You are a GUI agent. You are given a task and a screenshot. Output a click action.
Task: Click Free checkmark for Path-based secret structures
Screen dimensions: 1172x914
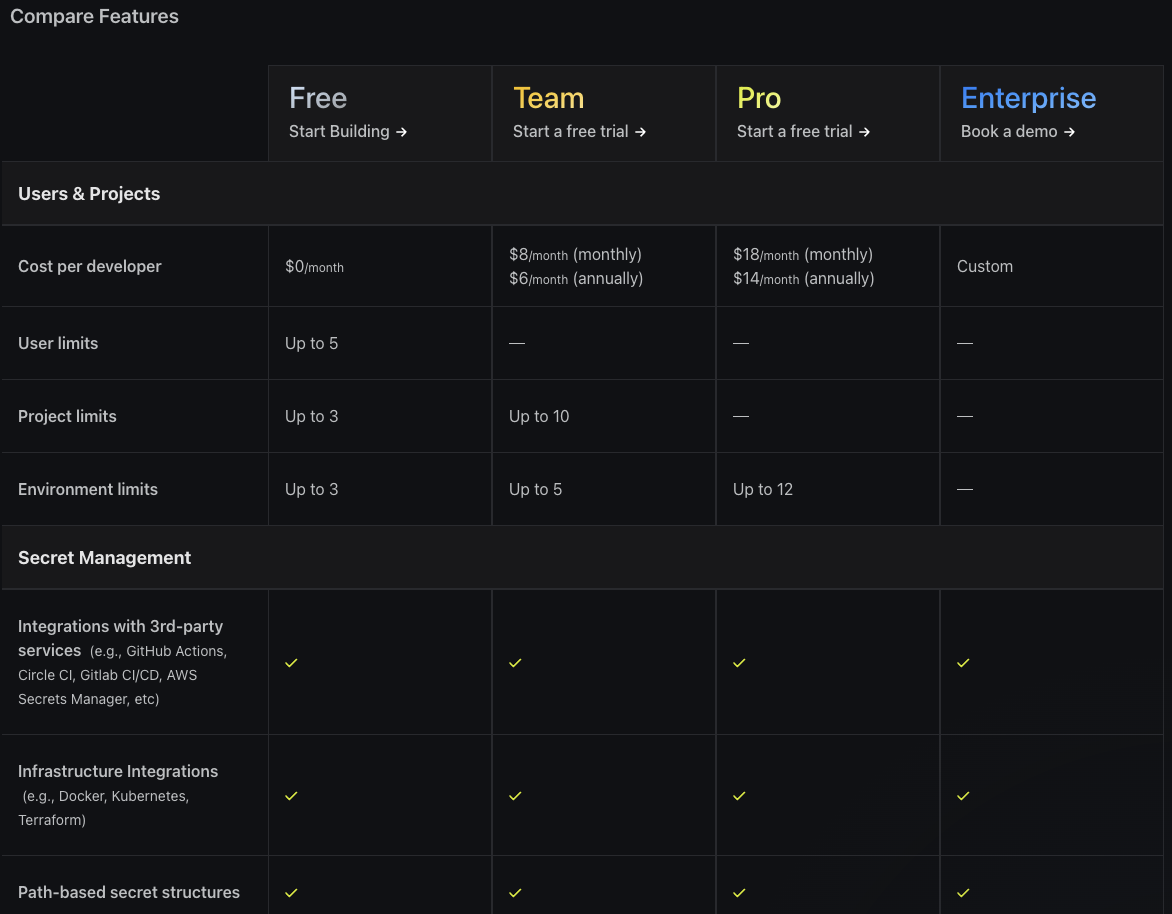(x=292, y=893)
